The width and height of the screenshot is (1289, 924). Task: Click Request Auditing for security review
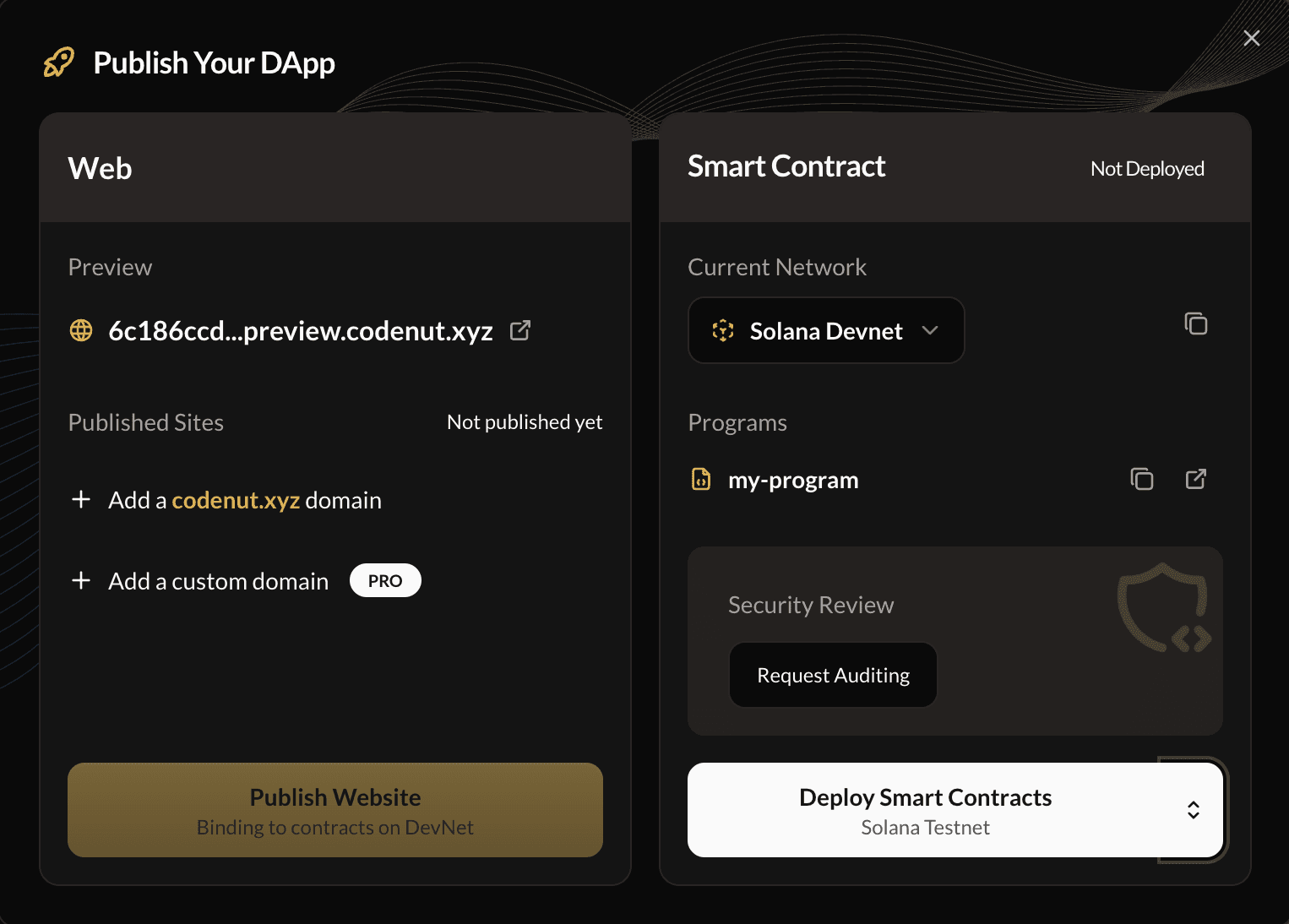click(832, 674)
